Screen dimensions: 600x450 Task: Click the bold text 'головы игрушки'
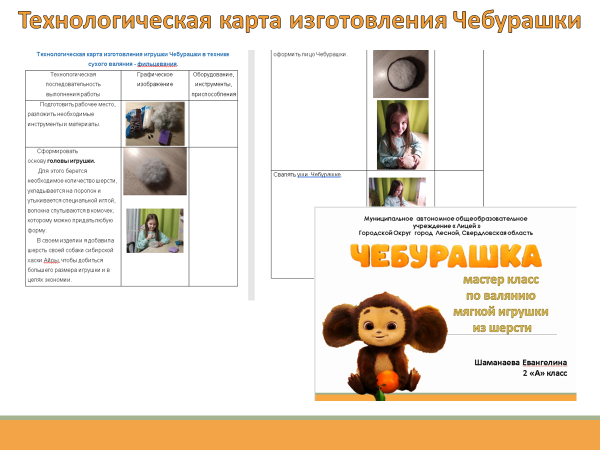click(71, 161)
